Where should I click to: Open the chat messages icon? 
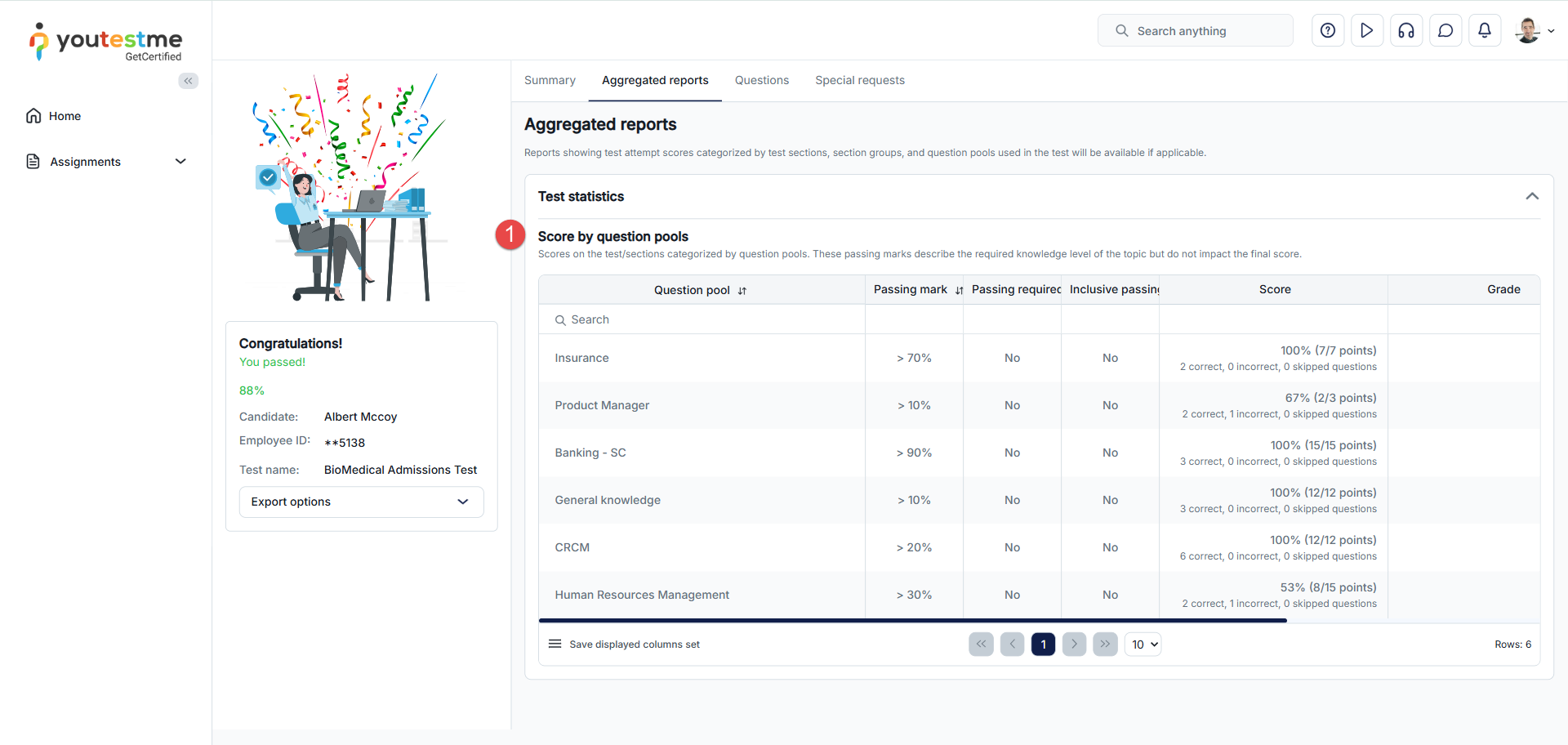(1445, 31)
